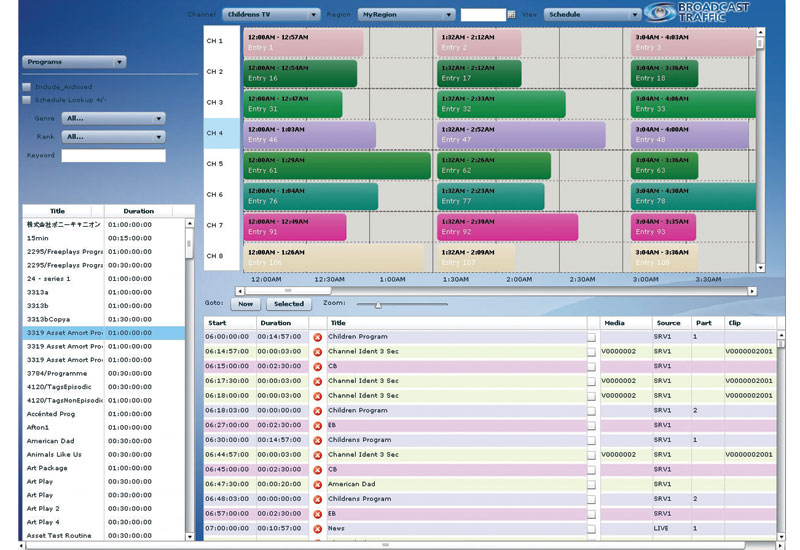Select the CH 1 channel row label

[221, 41]
